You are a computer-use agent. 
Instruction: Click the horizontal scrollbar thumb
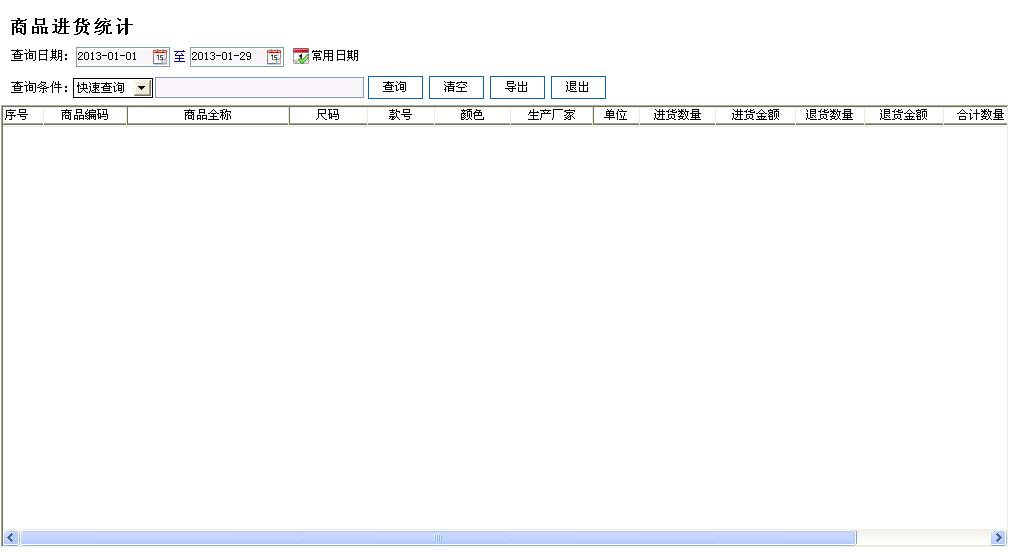(438, 538)
